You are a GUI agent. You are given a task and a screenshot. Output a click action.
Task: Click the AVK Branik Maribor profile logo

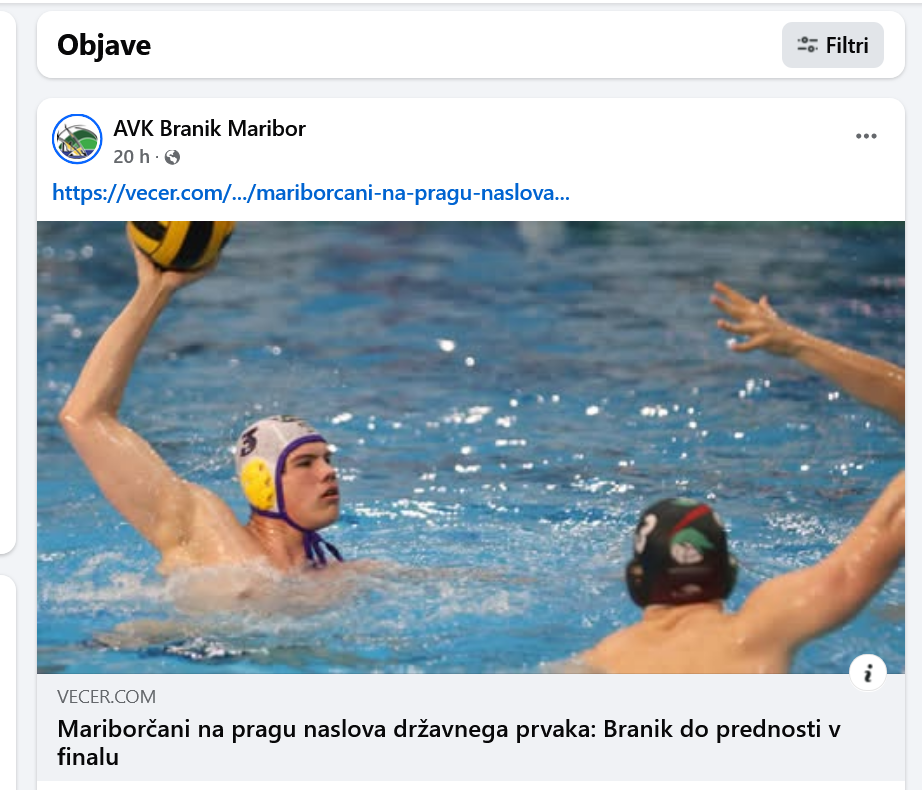77,139
